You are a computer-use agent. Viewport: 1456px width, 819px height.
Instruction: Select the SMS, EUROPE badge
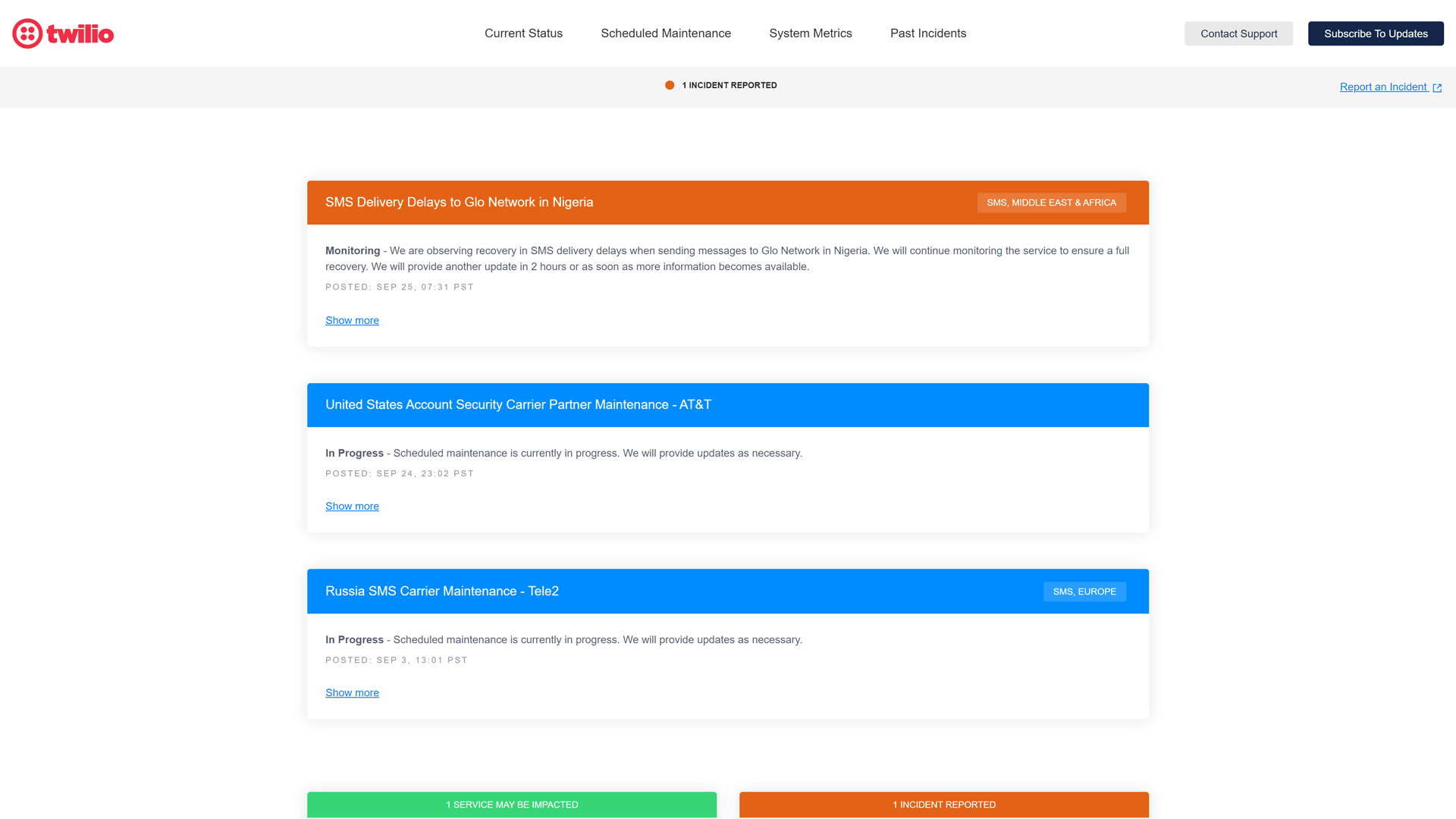[1084, 591]
